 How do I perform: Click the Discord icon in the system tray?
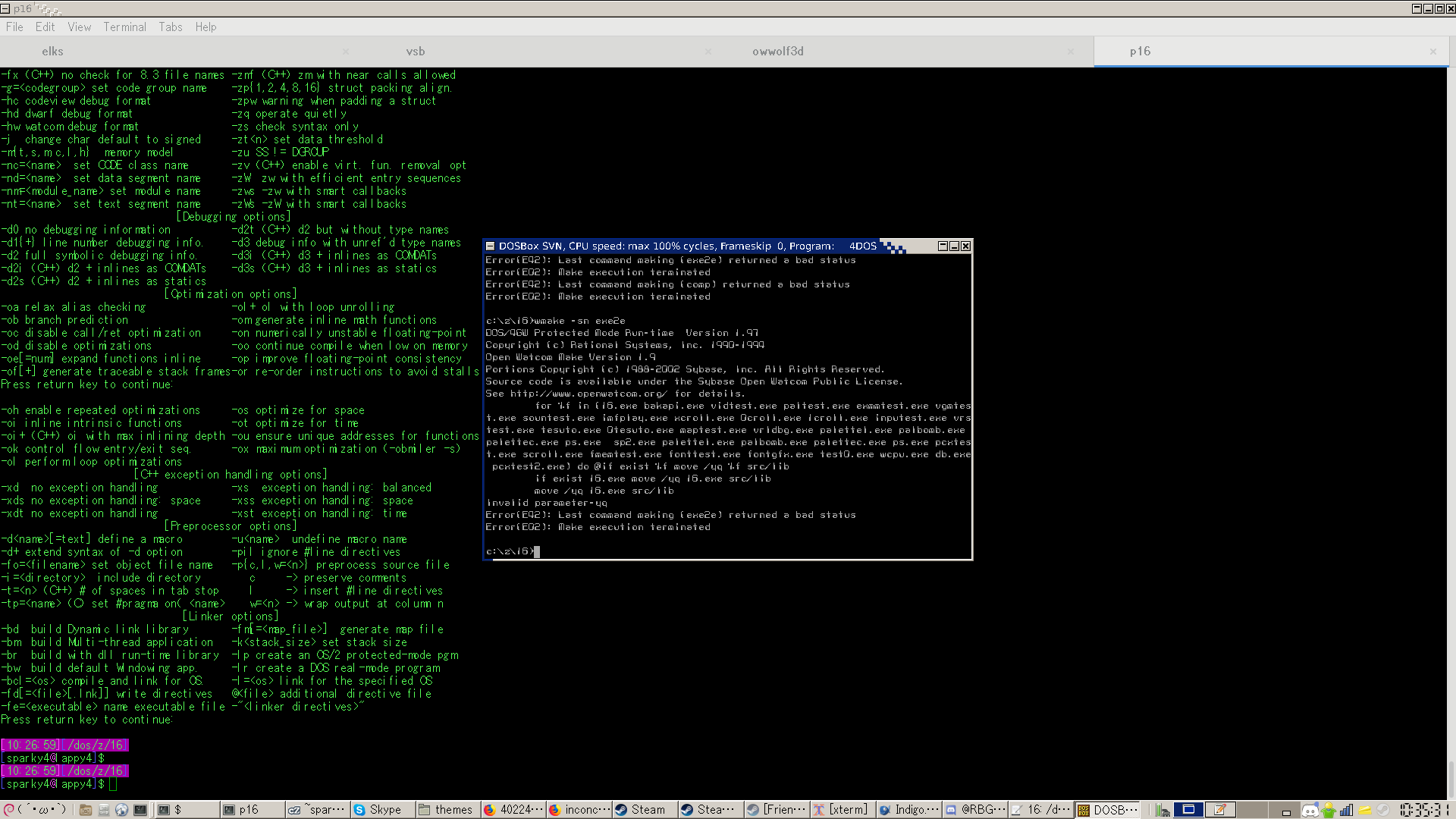pyautogui.click(x=1310, y=809)
